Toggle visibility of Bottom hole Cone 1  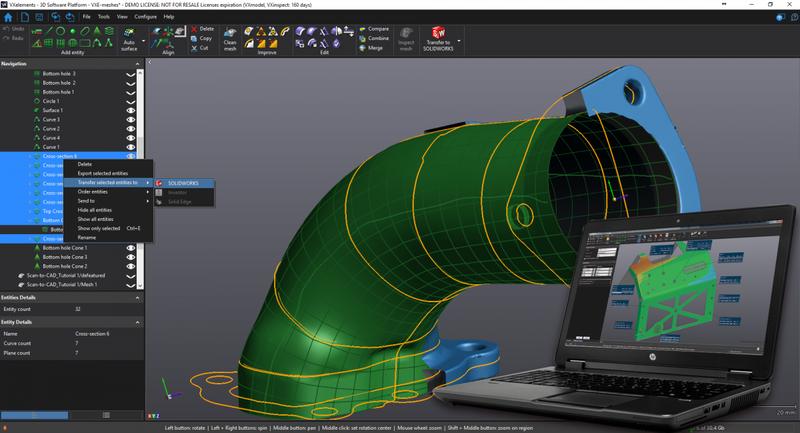[x=130, y=247]
